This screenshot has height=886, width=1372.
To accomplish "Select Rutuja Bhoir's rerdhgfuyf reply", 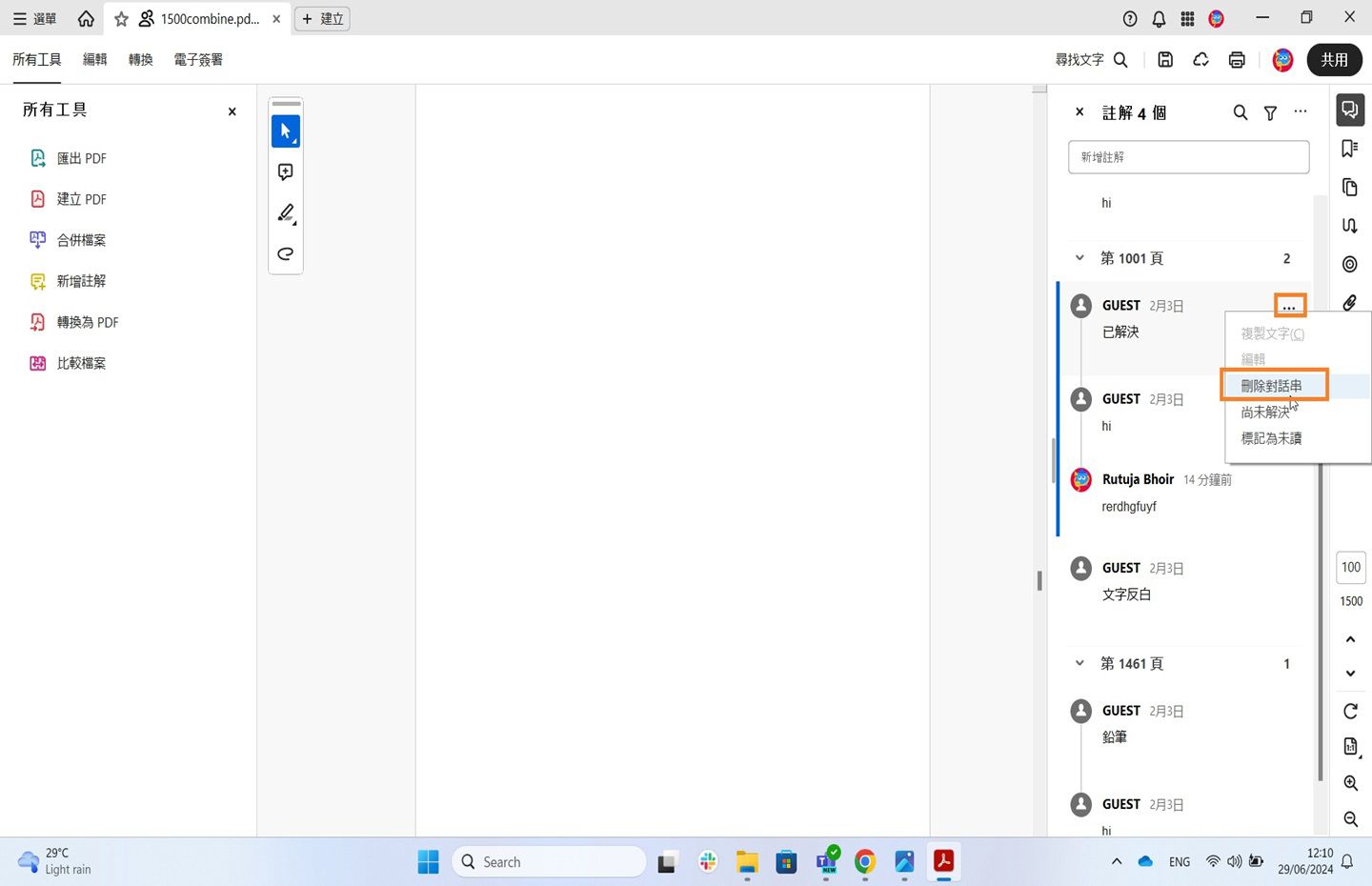I will [x=1183, y=493].
